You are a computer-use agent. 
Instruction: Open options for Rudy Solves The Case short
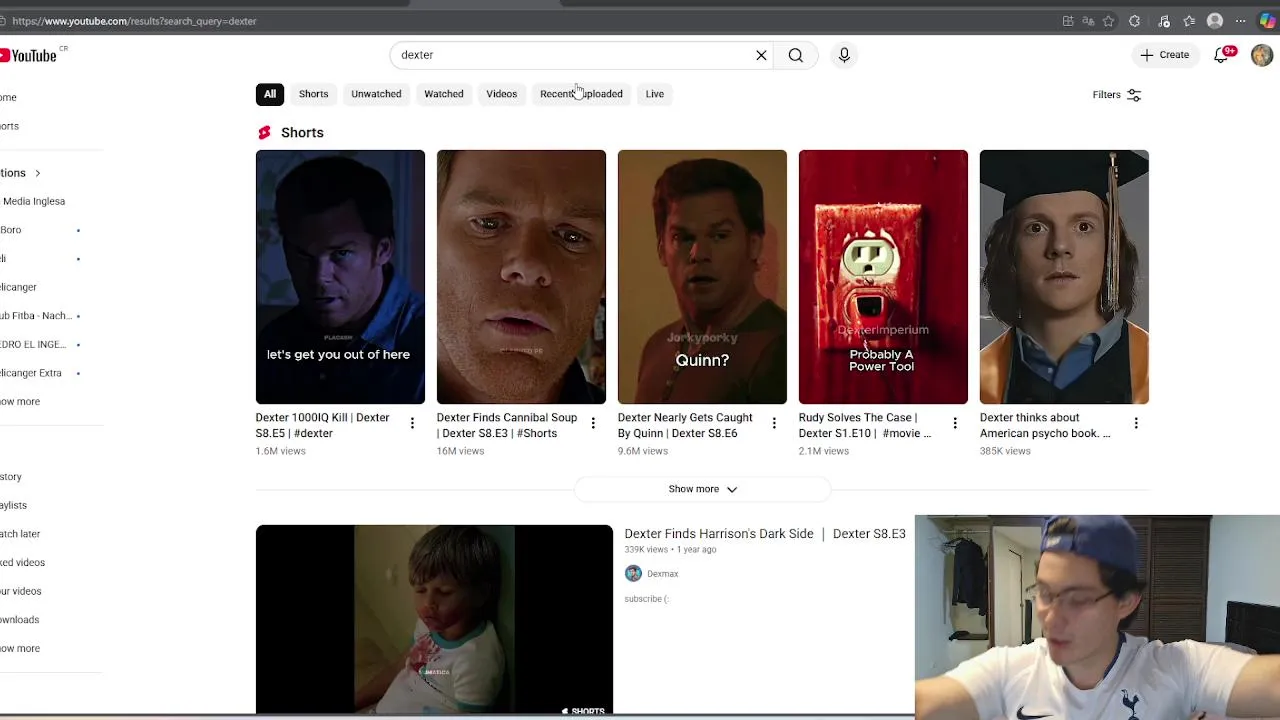point(955,424)
